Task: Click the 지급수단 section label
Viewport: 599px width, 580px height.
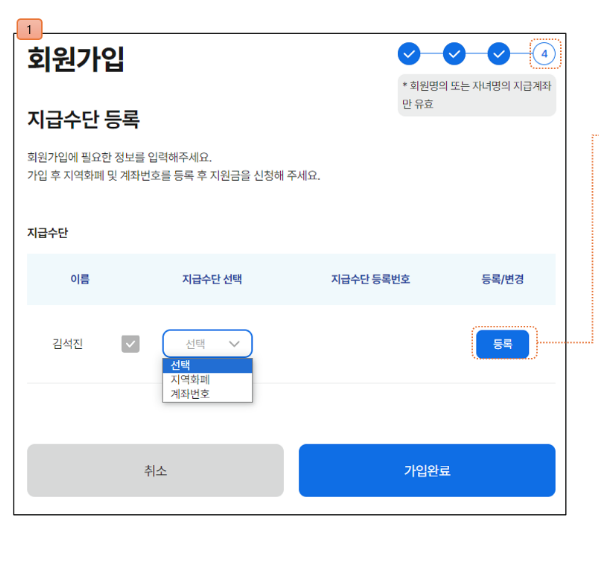Action: tap(47, 233)
